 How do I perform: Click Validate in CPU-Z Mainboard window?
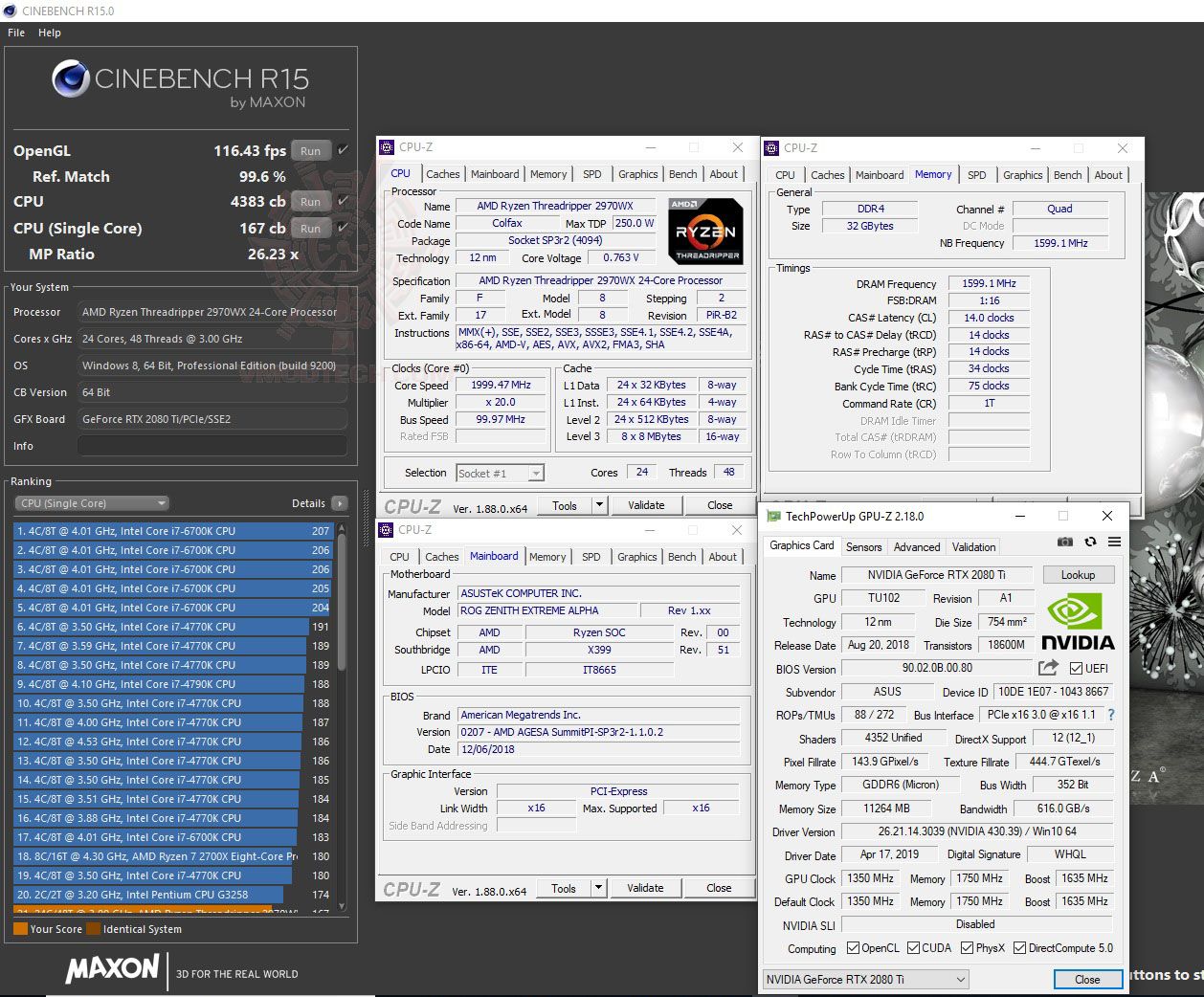click(x=645, y=888)
